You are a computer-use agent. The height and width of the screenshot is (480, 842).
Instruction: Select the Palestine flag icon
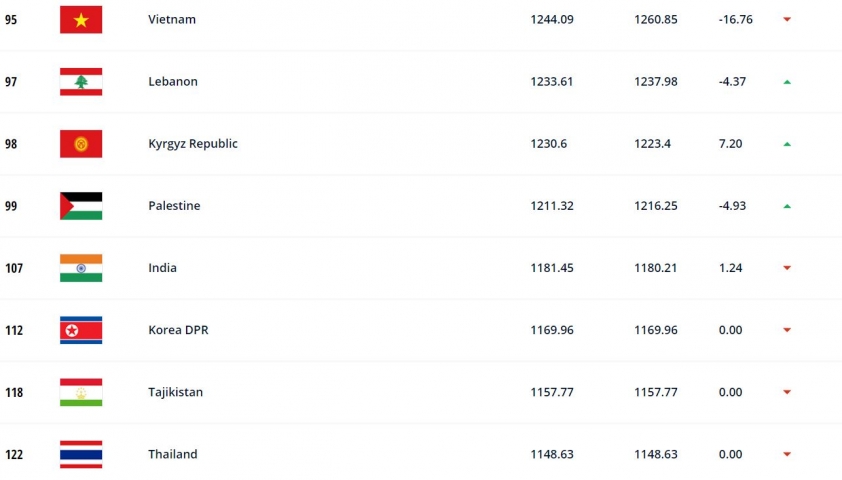click(x=81, y=206)
